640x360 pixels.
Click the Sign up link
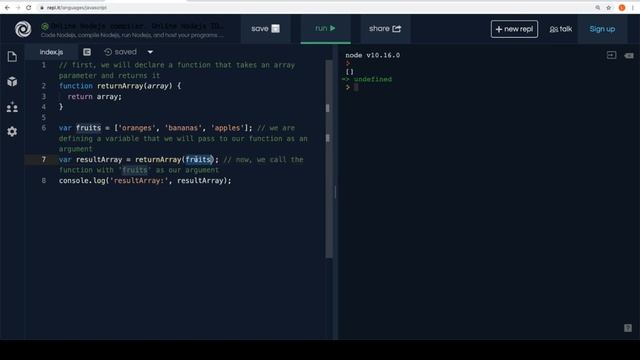pos(602,29)
